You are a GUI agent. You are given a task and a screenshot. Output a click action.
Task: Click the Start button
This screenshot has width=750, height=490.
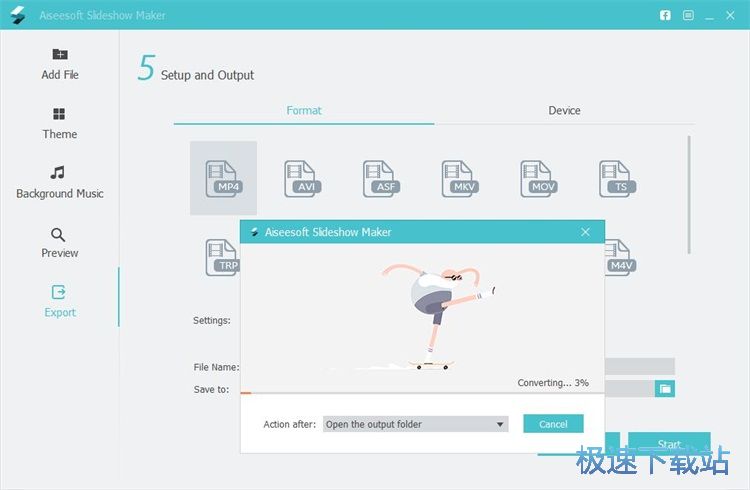pyautogui.click(x=669, y=444)
